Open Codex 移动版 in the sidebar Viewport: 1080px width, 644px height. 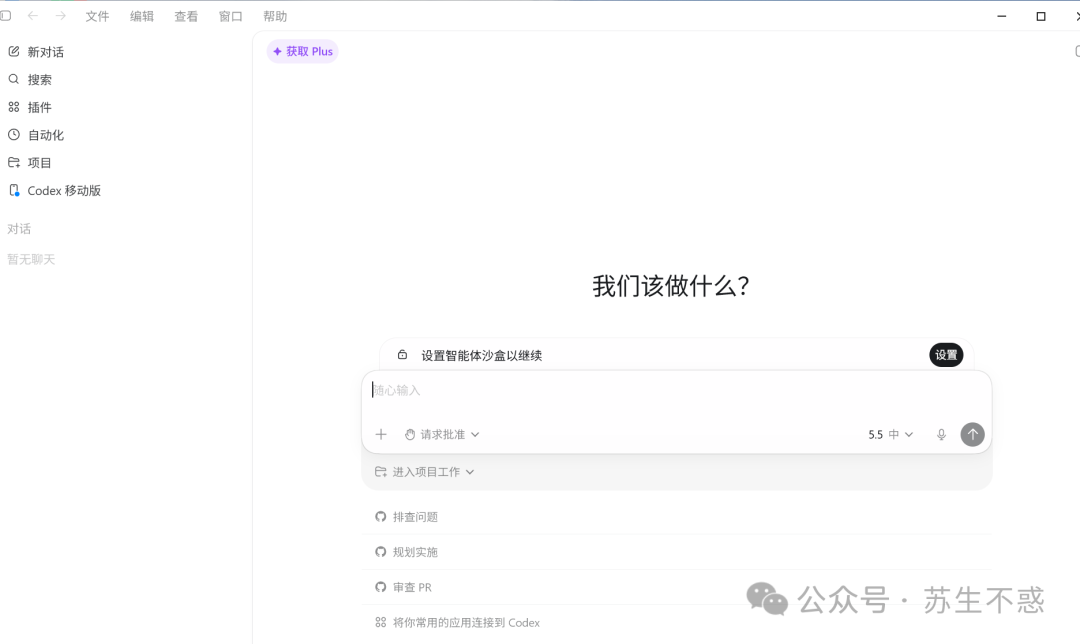pyautogui.click(x=64, y=190)
